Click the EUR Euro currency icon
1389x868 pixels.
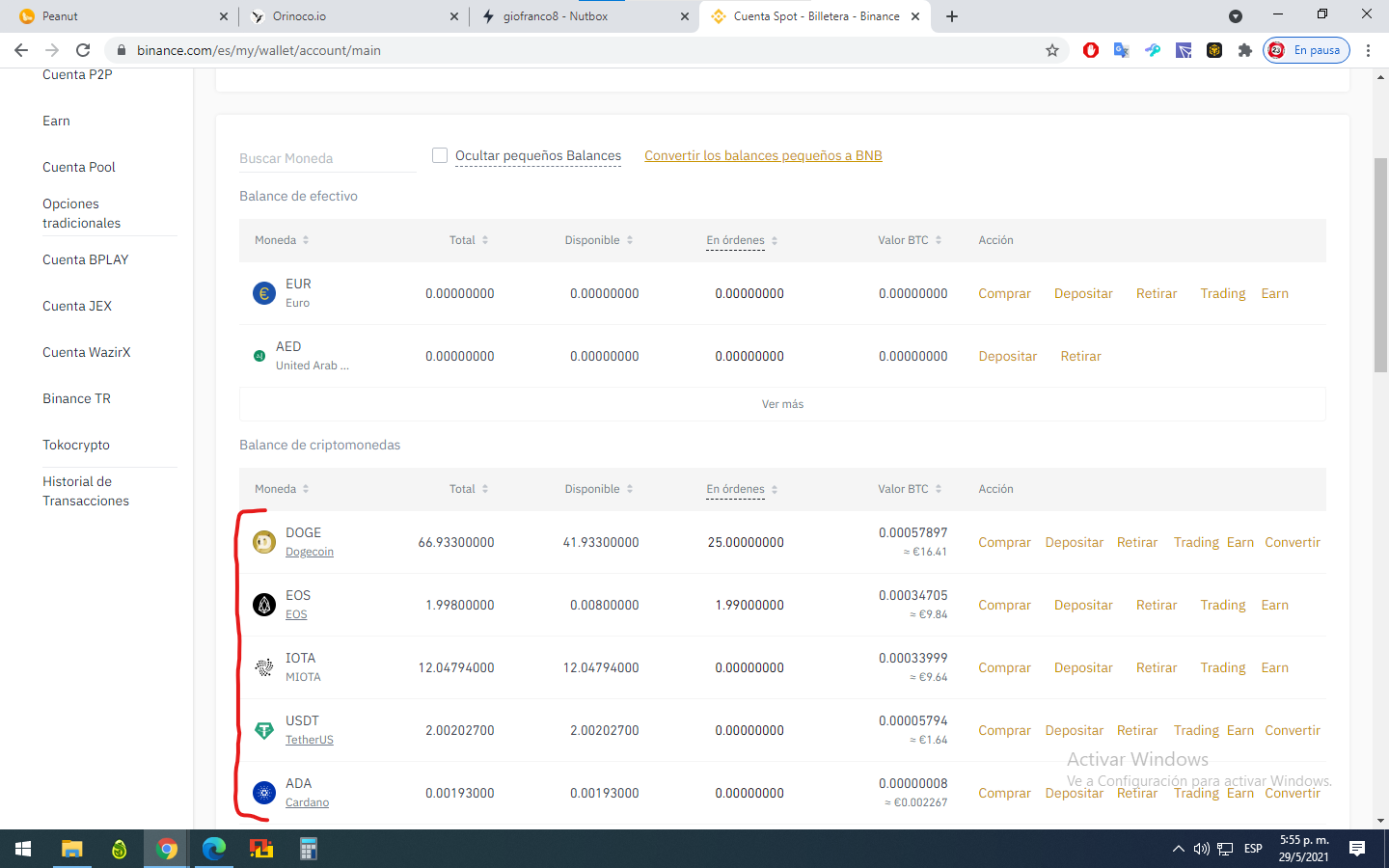click(264, 293)
